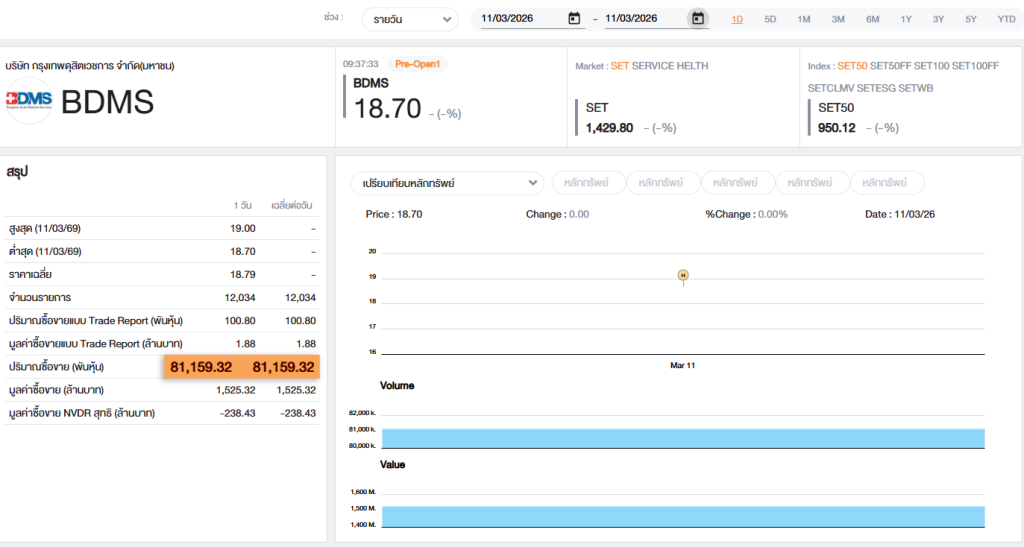Choose the 6M time range
This screenshot has height=547, width=1024.
(872, 19)
